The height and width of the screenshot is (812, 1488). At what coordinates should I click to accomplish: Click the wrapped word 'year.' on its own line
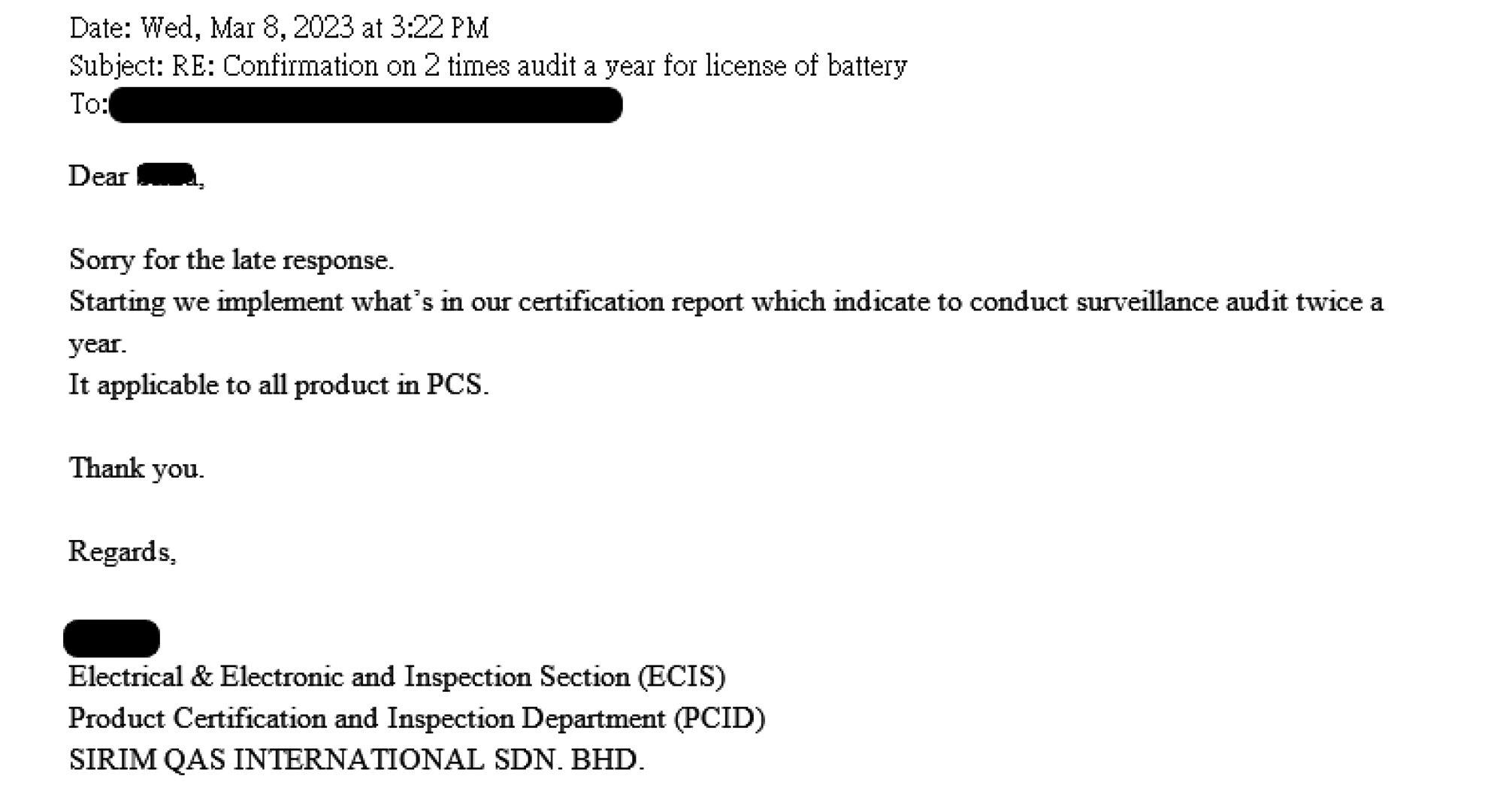pos(98,344)
